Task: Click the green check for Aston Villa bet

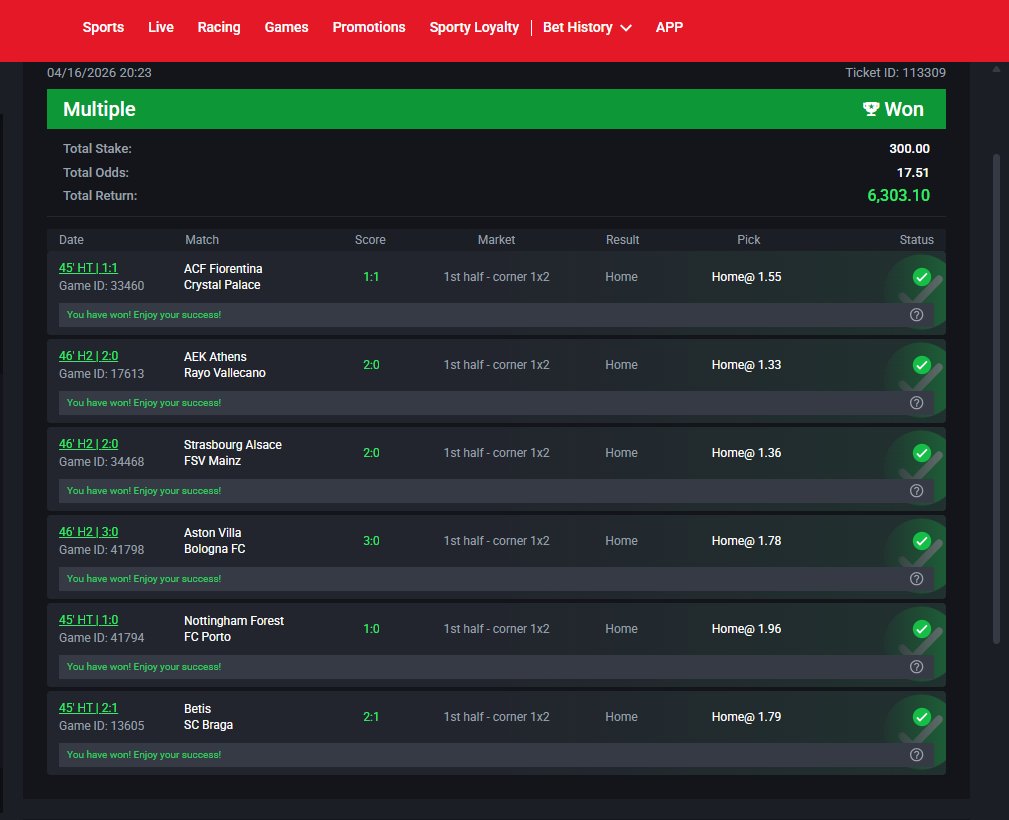Action: tap(921, 541)
